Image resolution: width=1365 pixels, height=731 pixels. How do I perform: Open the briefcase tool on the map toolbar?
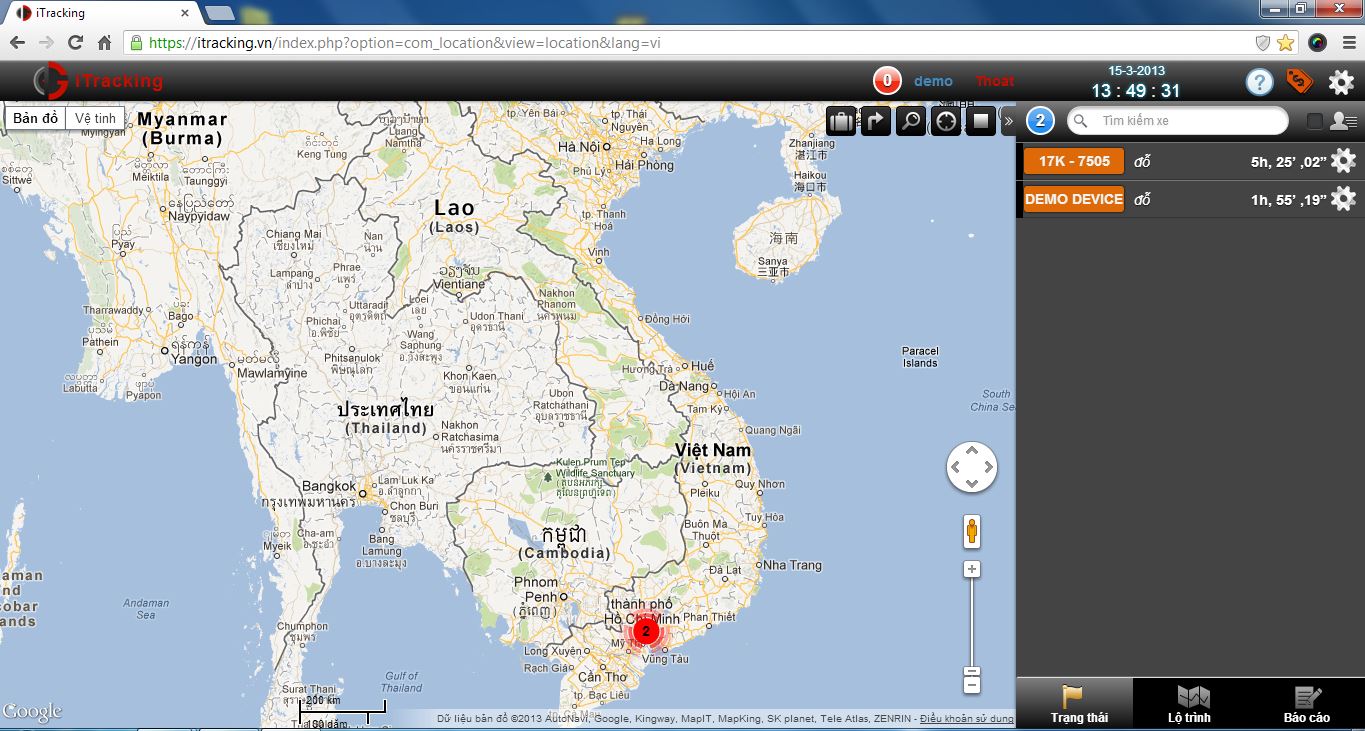coord(841,122)
